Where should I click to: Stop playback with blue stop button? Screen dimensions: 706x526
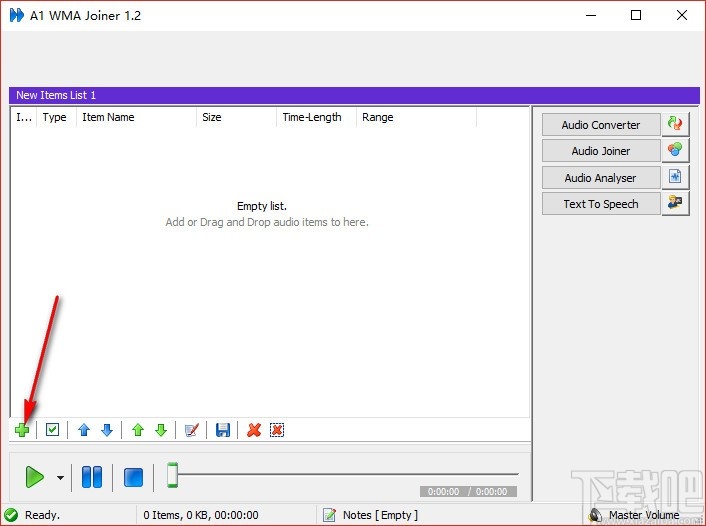tap(133, 477)
